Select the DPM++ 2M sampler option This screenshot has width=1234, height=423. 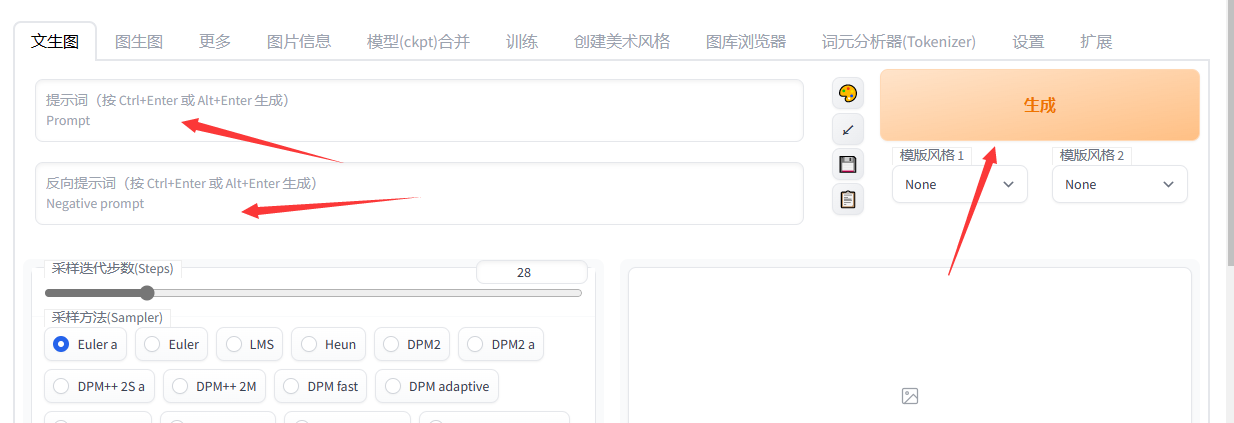[214, 386]
